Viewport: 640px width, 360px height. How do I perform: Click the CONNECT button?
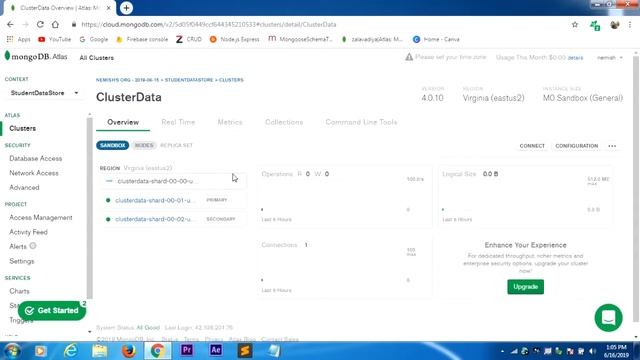[x=532, y=146]
